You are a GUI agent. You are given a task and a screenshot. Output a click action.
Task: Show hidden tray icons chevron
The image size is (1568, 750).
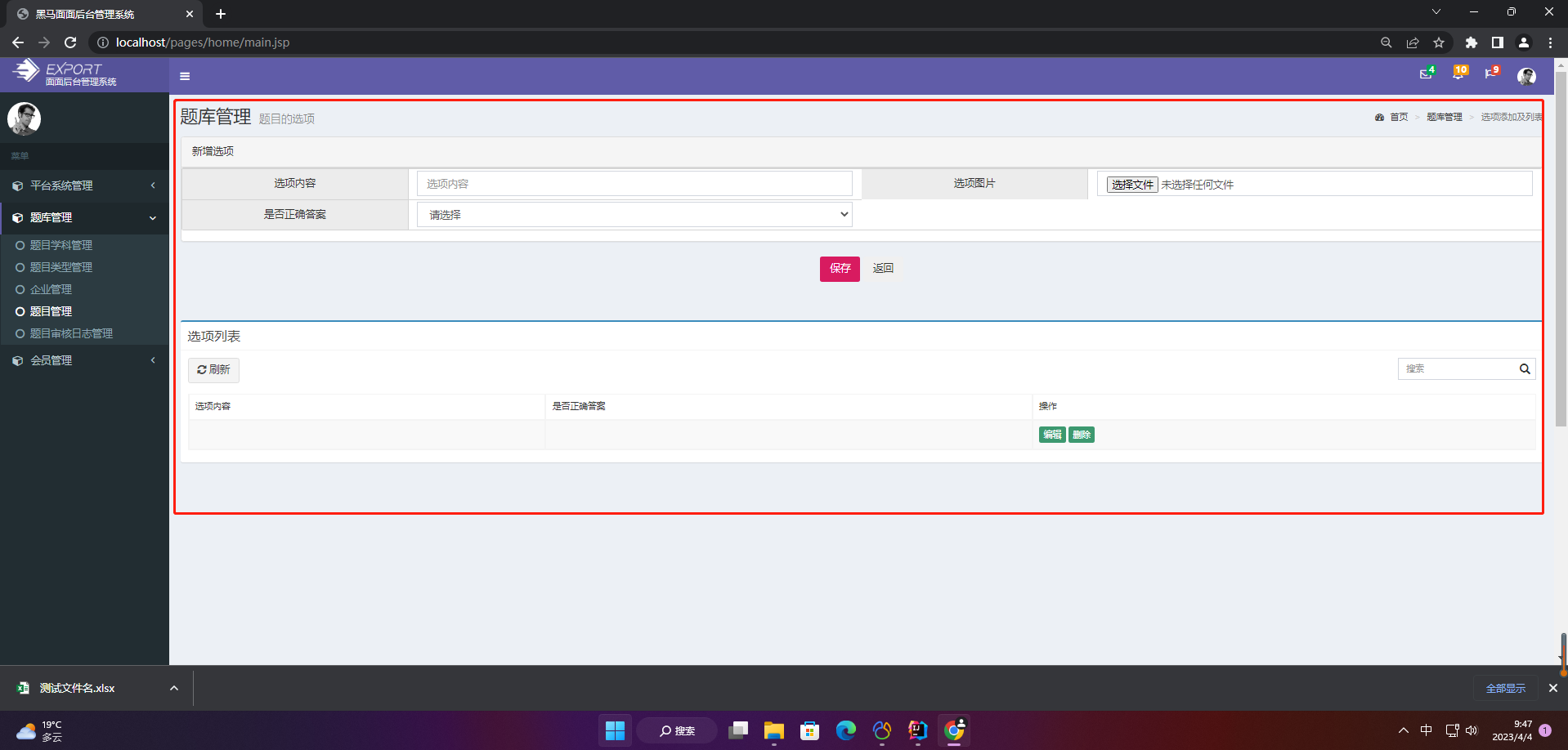(1404, 730)
